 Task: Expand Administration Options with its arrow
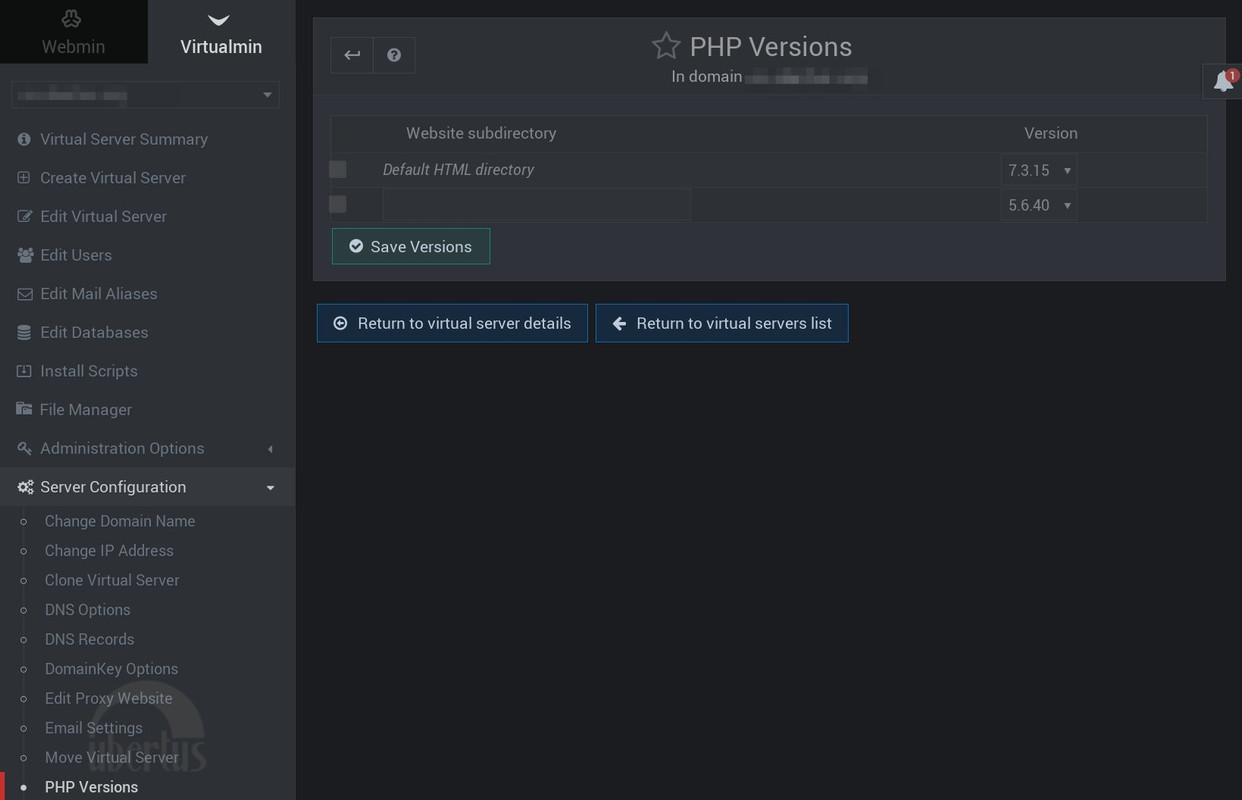[x=270, y=449]
